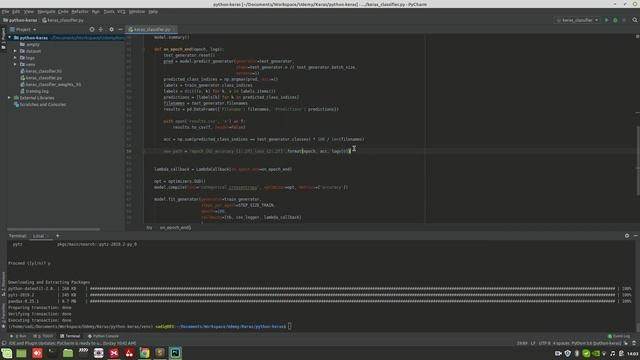This screenshot has height=360, width=640.
Task: Expand the dataset folder
Action: (x=16, y=51)
